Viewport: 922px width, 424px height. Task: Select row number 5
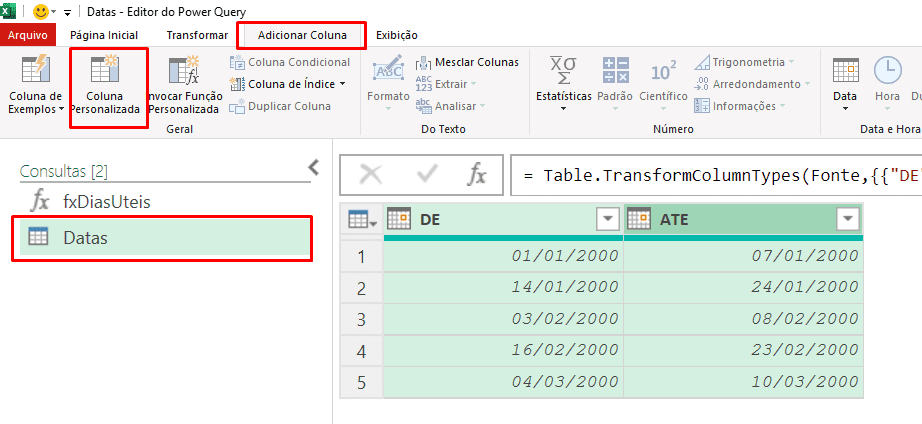coord(362,383)
